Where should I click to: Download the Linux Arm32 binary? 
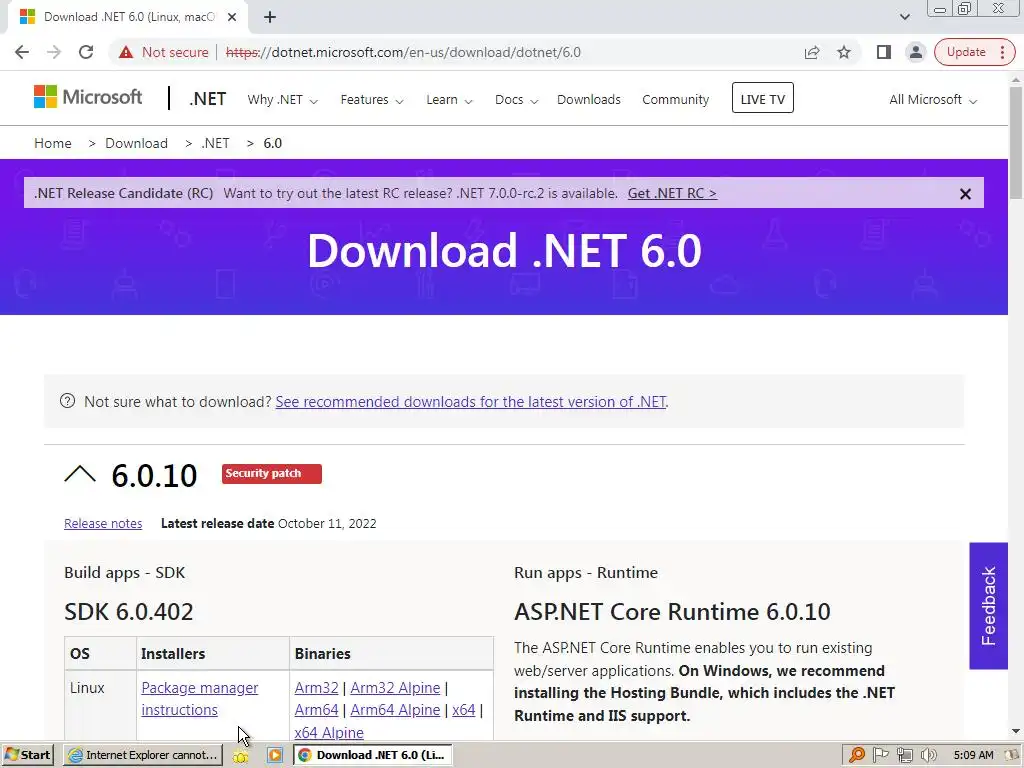pyautogui.click(x=316, y=688)
